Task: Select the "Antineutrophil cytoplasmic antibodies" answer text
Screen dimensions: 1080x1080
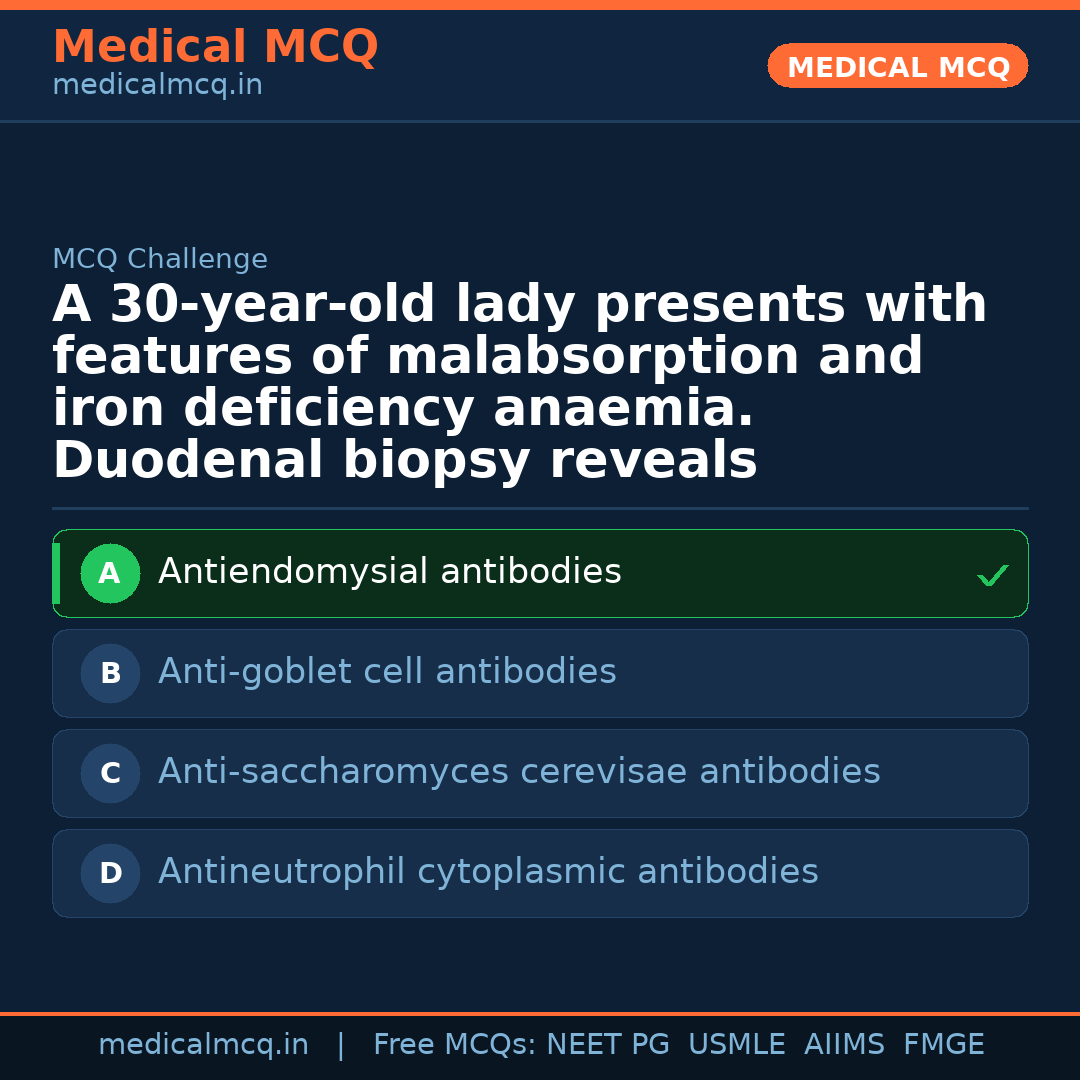Action: [488, 872]
